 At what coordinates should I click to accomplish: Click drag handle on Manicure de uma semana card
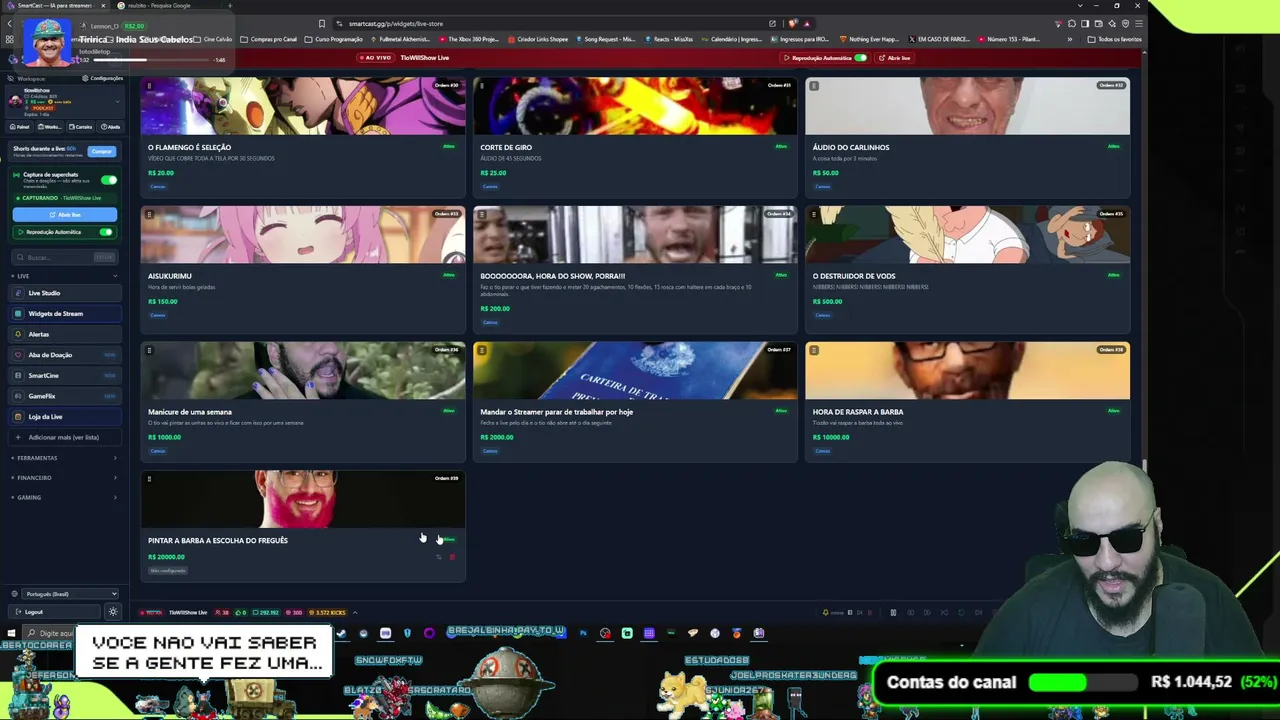[x=149, y=350]
